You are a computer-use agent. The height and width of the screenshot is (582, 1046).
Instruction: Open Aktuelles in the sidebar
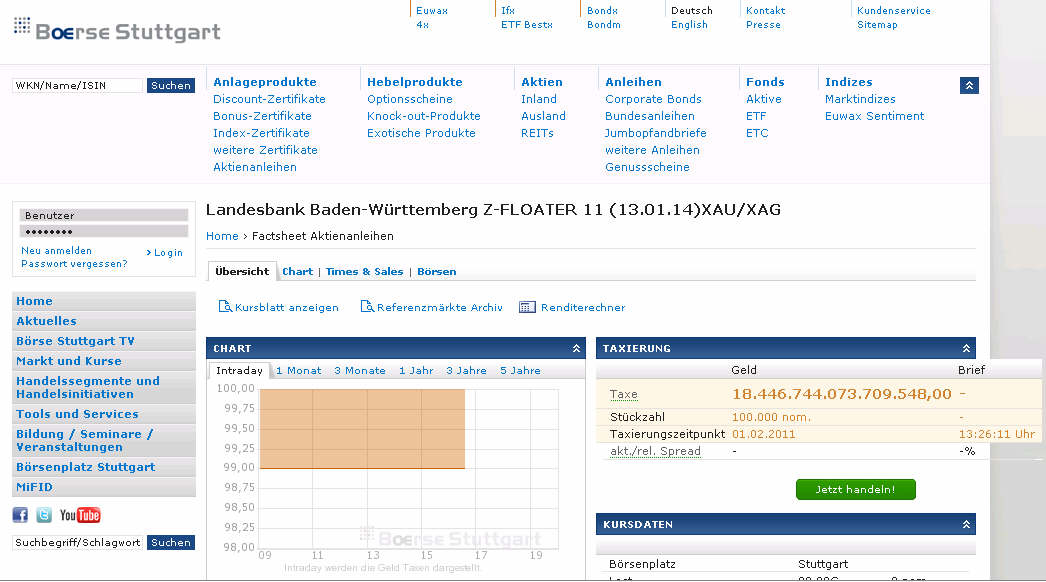[x=104, y=321]
